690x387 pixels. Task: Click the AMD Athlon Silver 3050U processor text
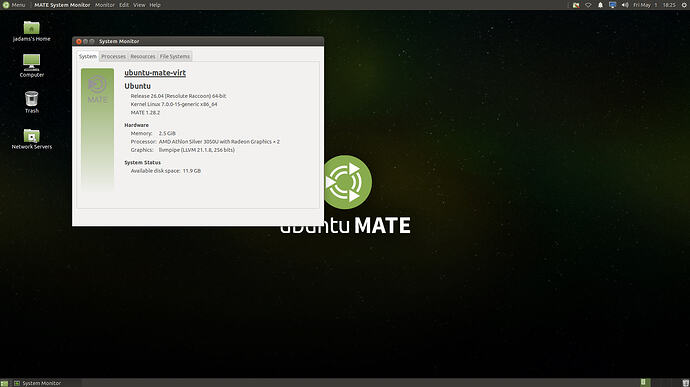click(219, 142)
